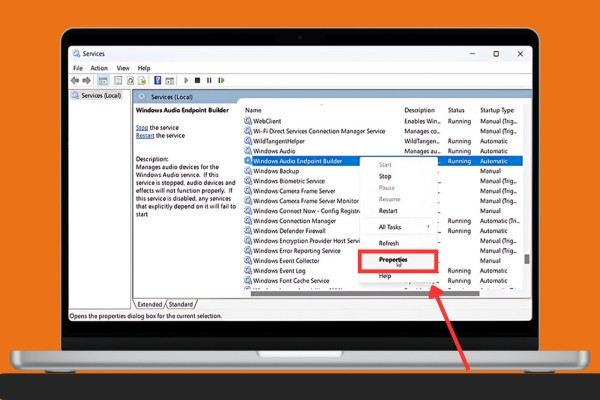Sort by the Description column header
This screenshot has width=600, height=400.
point(419,110)
